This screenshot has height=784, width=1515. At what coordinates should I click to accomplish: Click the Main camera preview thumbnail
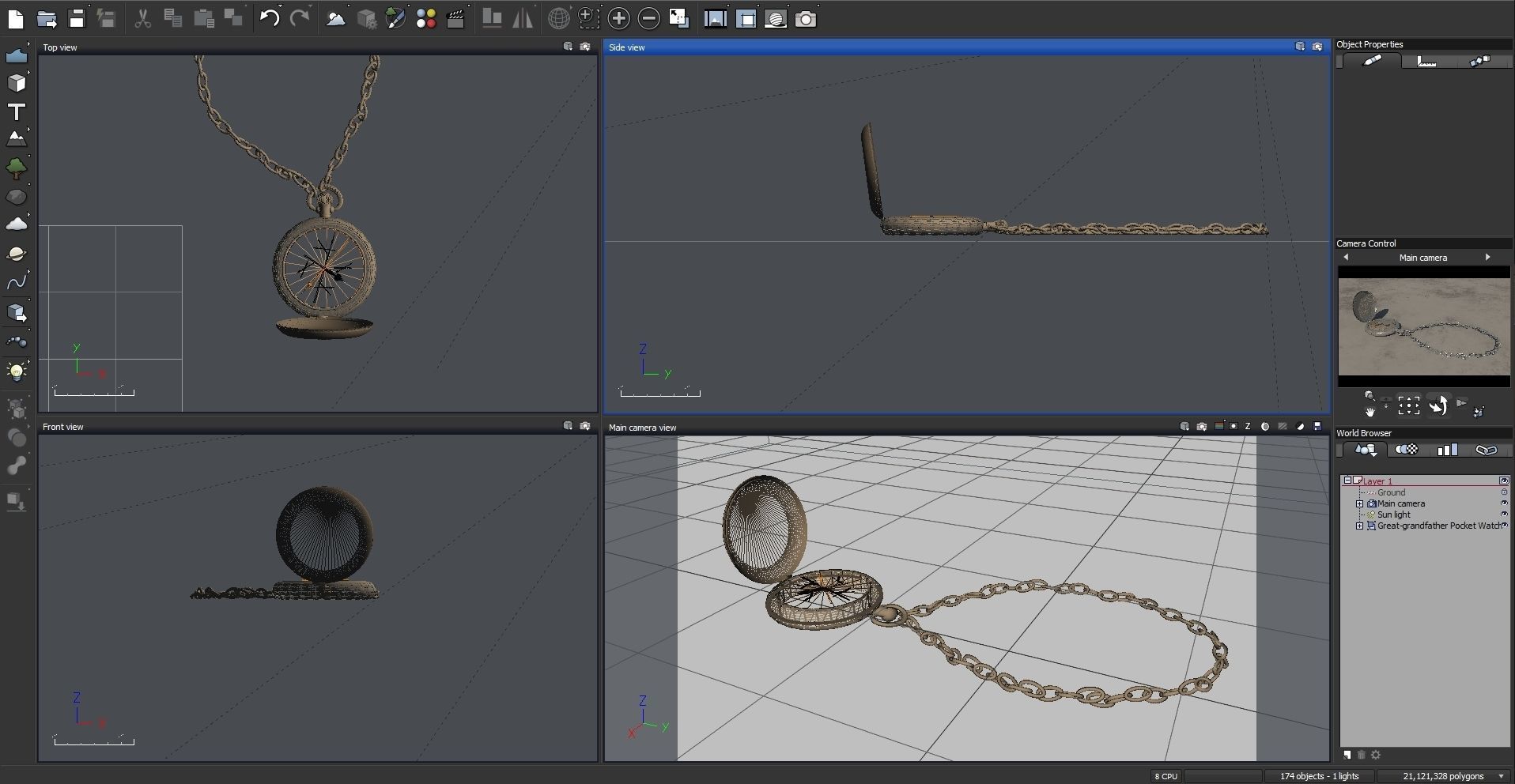1424,326
